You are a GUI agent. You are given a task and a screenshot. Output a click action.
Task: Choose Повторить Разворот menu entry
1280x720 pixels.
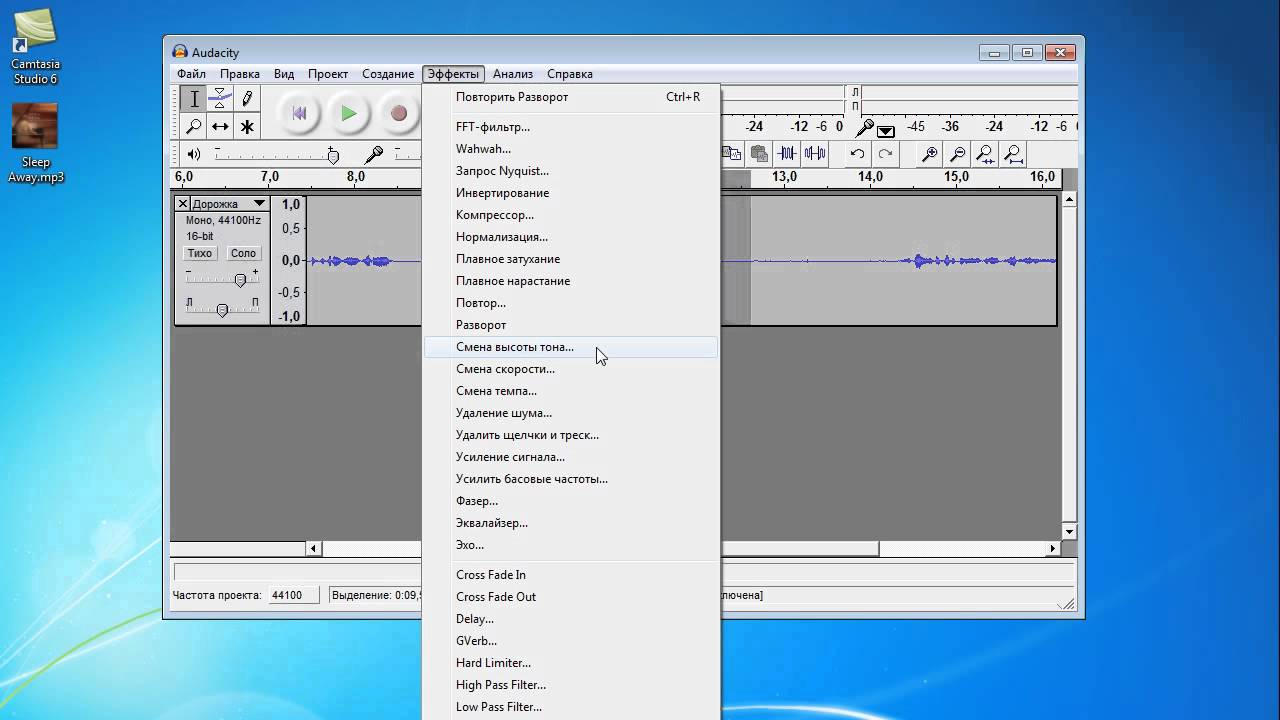click(x=571, y=97)
